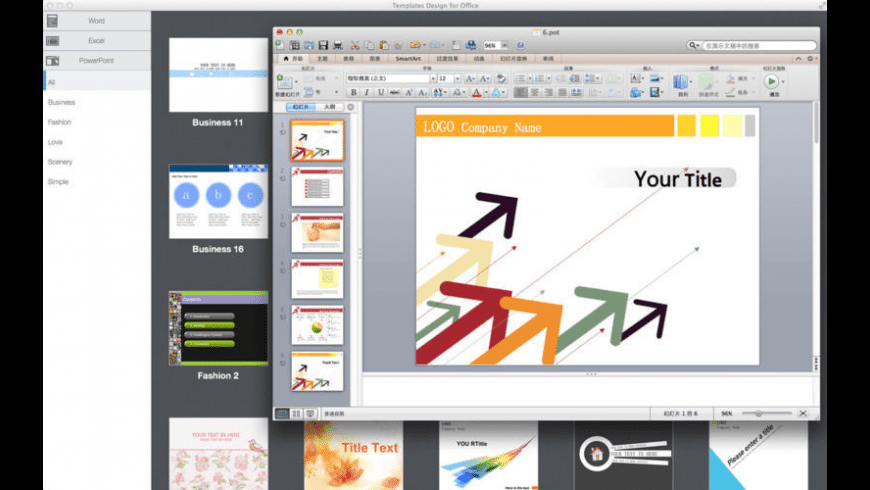Align text left in the paragraph group
The width and height of the screenshot is (870, 490).
520,93
